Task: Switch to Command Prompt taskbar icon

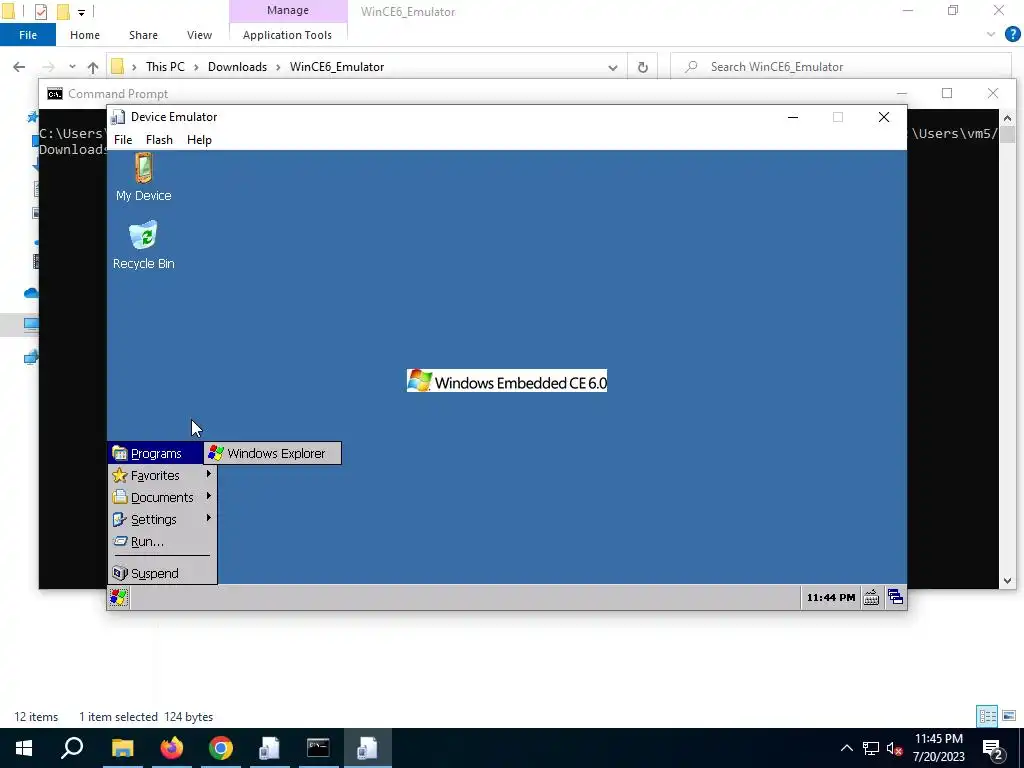Action: pos(318,748)
